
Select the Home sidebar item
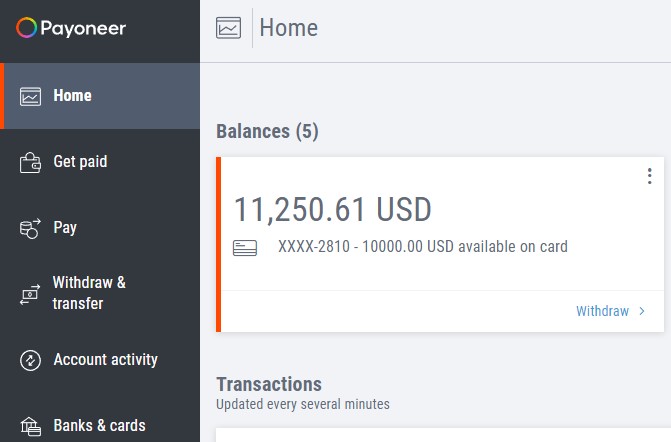(100, 96)
